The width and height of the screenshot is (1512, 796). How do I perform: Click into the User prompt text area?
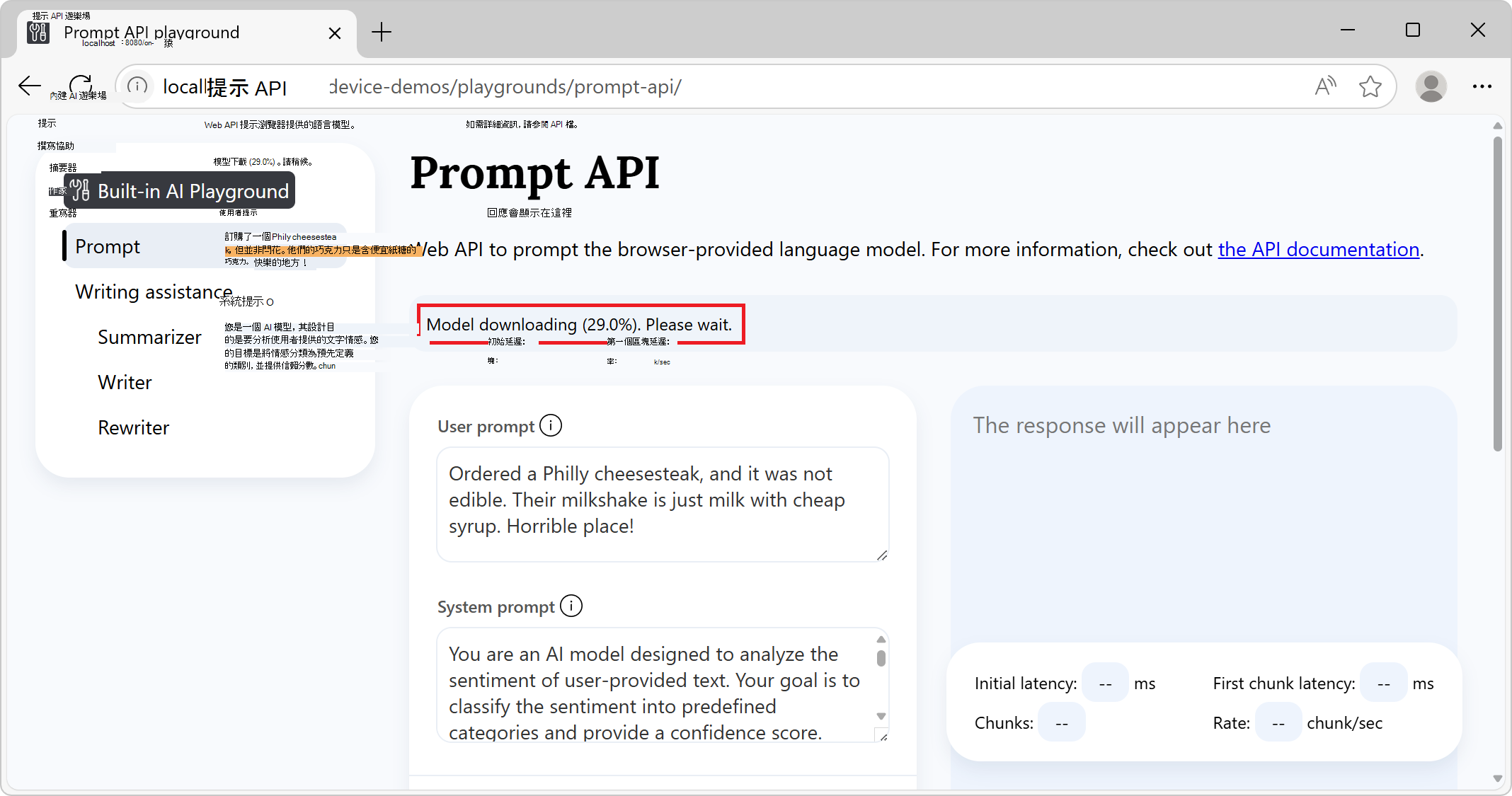pos(662,504)
